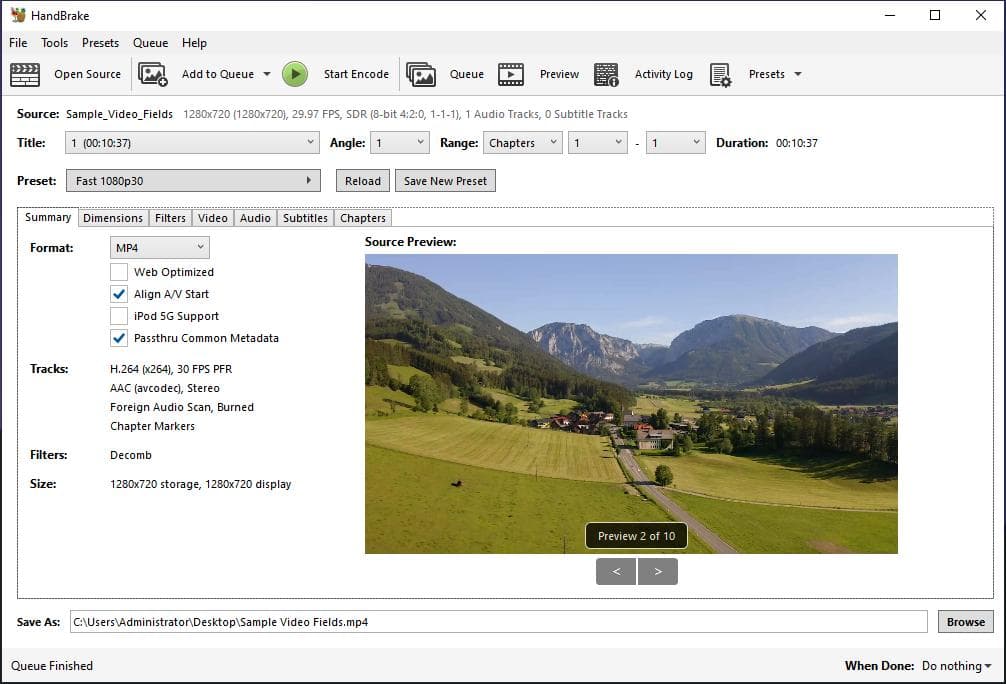Change the When Done action
This screenshot has width=1006, height=684.
pos(956,665)
